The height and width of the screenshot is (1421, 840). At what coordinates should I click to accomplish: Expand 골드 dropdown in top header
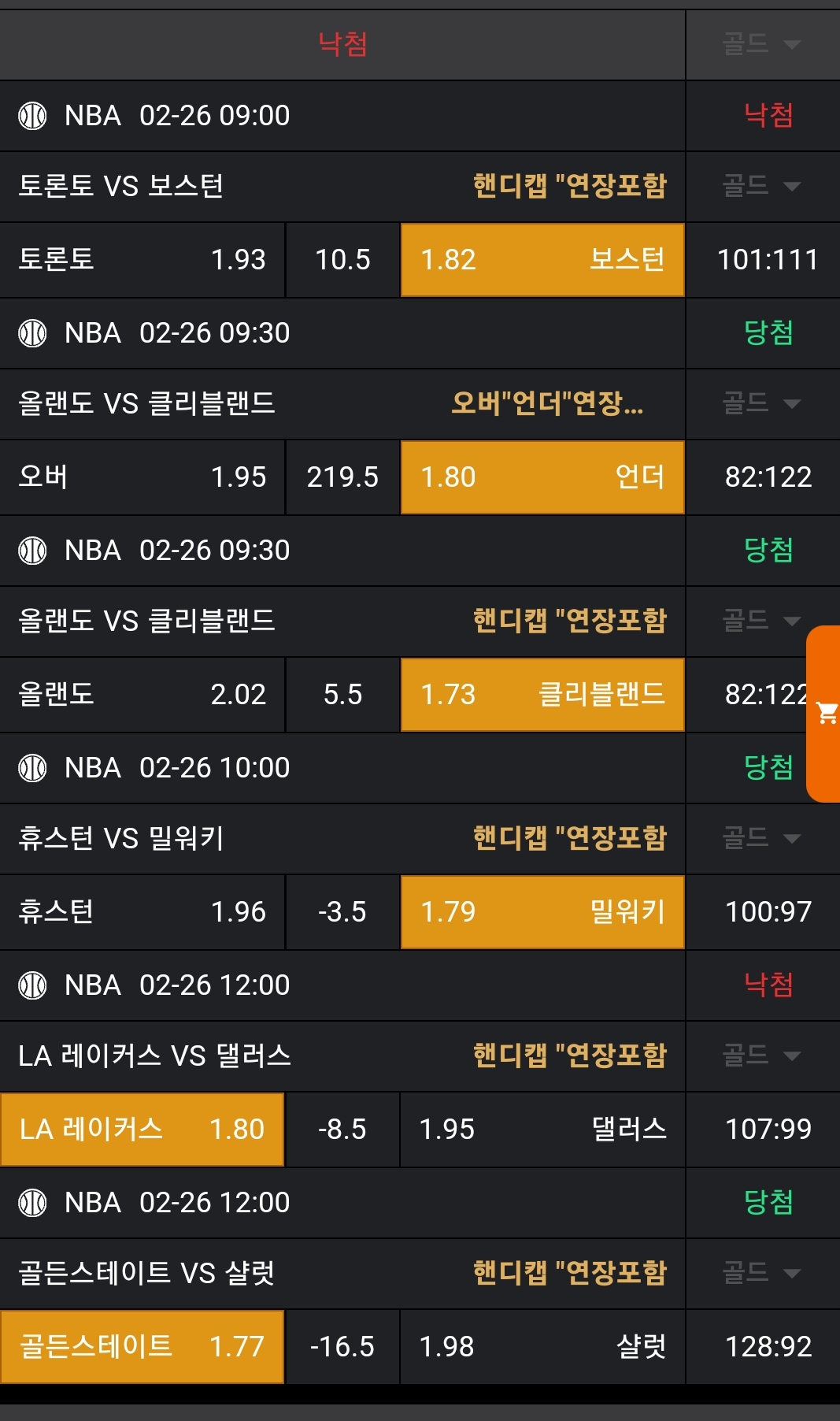pyautogui.click(x=761, y=44)
